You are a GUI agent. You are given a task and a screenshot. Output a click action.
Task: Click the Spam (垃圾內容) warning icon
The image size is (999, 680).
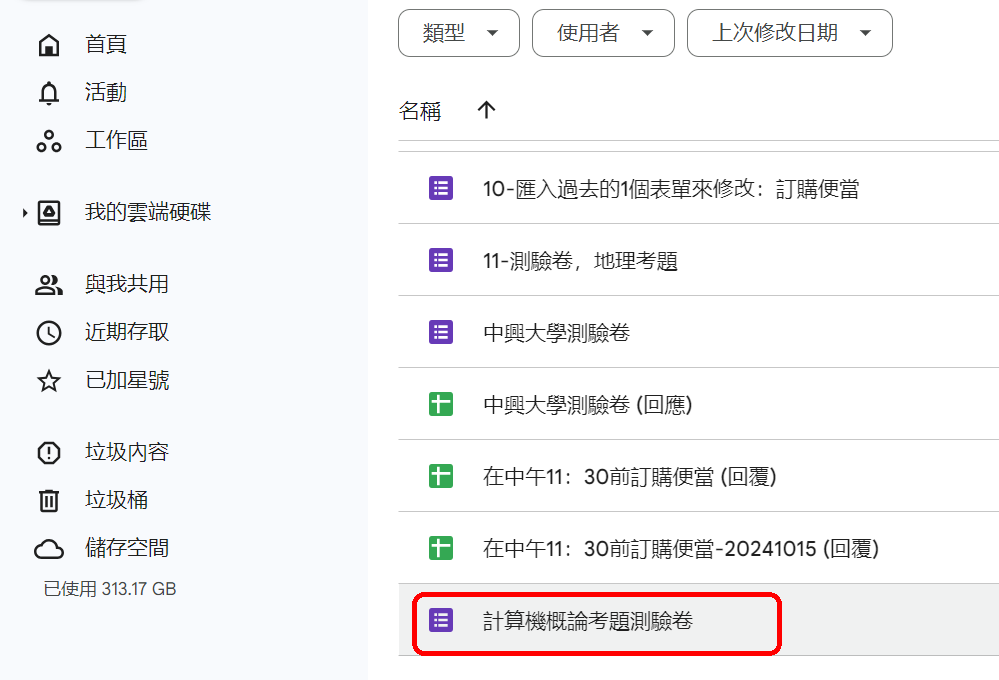(x=48, y=452)
